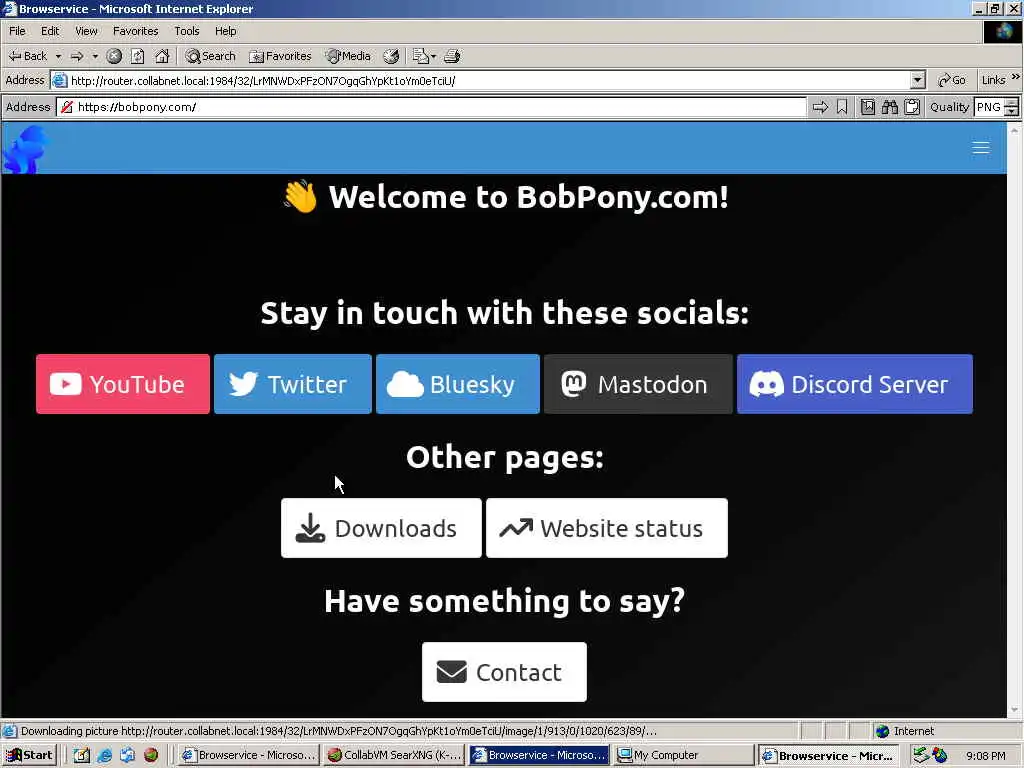Open the Back history dropdown arrow
This screenshot has width=1024, height=768.
[x=58, y=56]
